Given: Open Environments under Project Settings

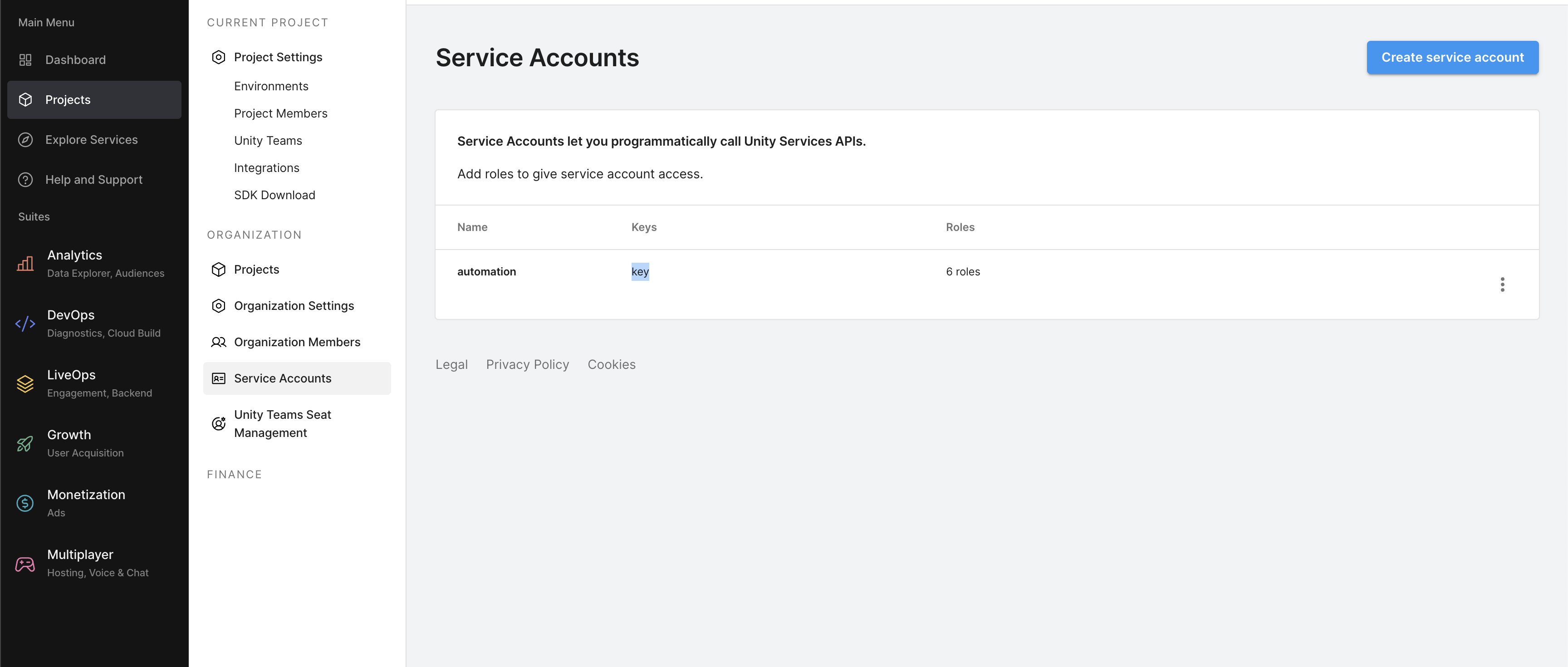Looking at the screenshot, I should coord(271,86).
